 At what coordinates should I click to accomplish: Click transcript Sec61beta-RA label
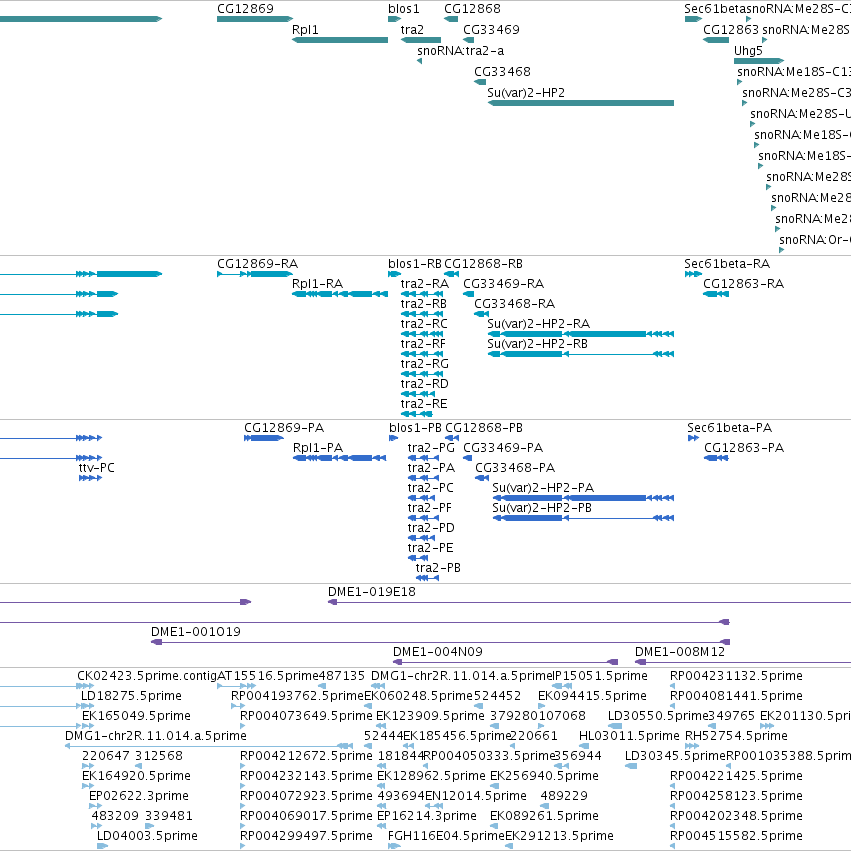(727, 264)
